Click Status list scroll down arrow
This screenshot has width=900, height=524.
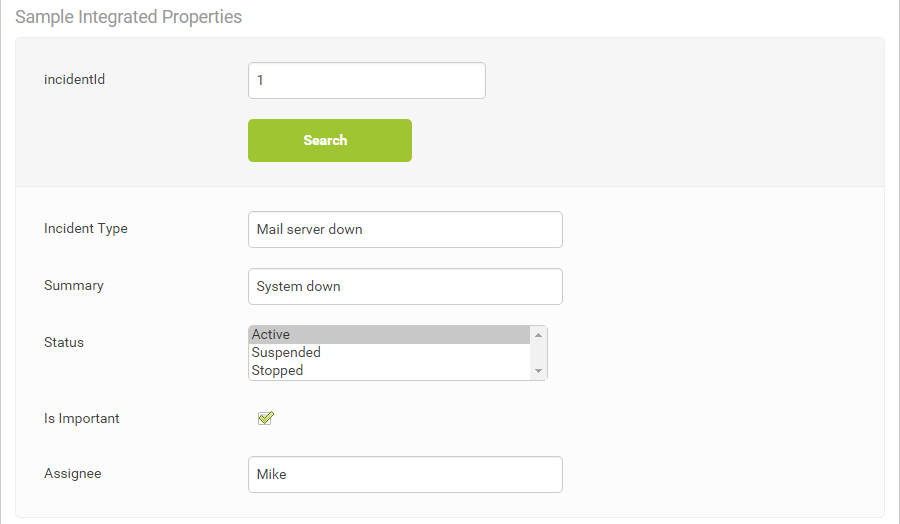(x=538, y=371)
